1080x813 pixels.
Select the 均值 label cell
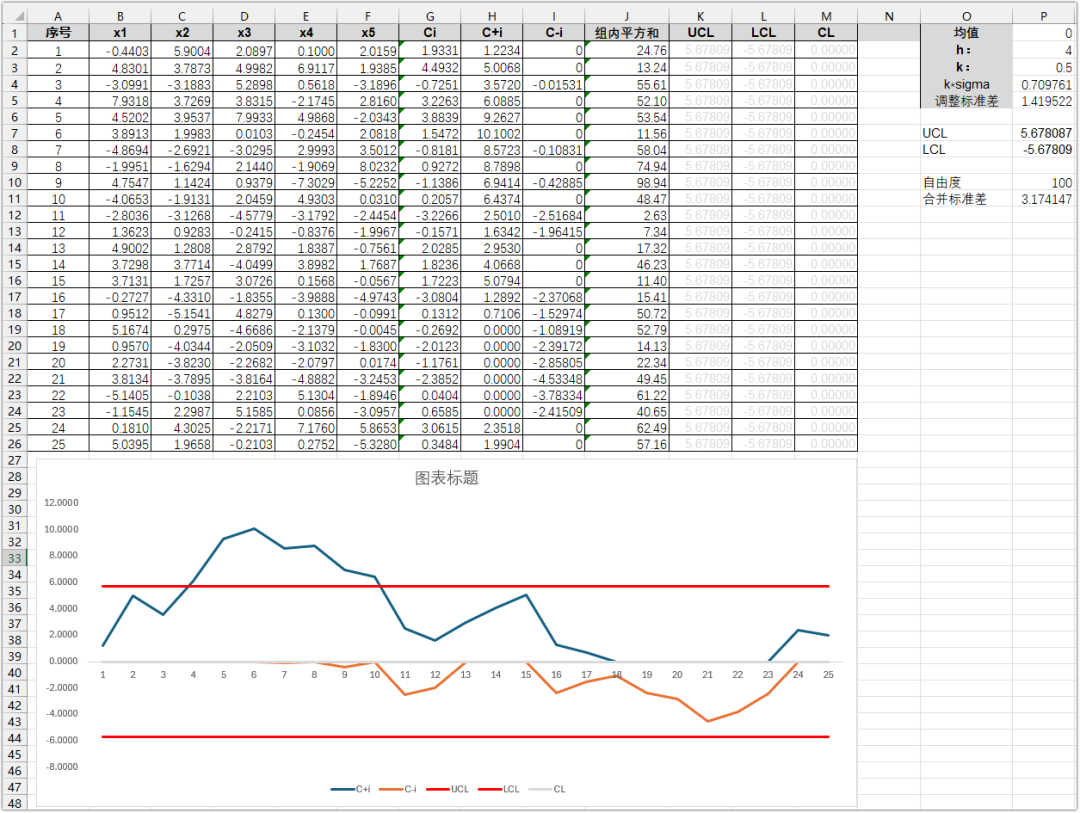[966, 32]
